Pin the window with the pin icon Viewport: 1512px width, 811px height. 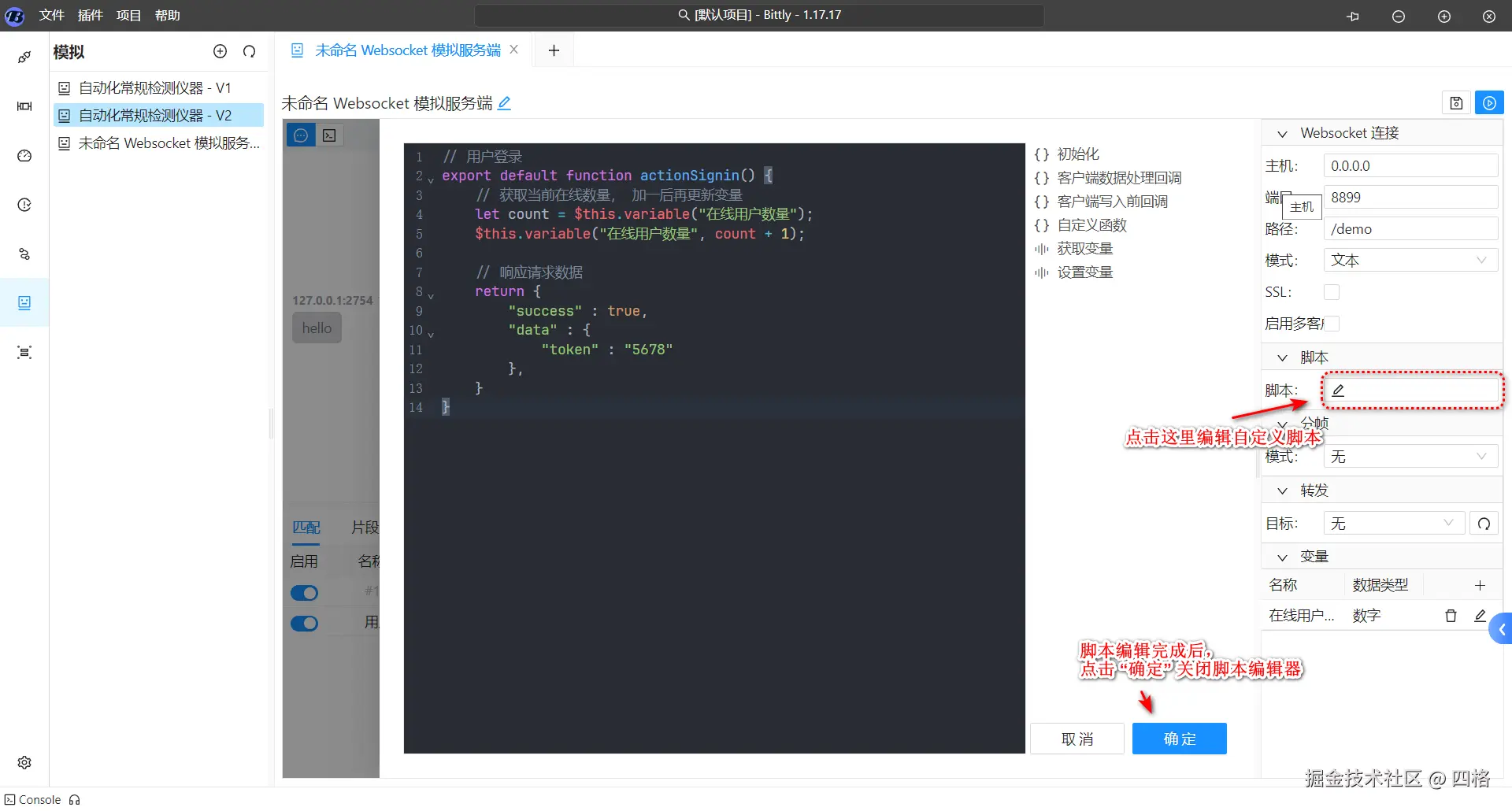pyautogui.click(x=1353, y=16)
